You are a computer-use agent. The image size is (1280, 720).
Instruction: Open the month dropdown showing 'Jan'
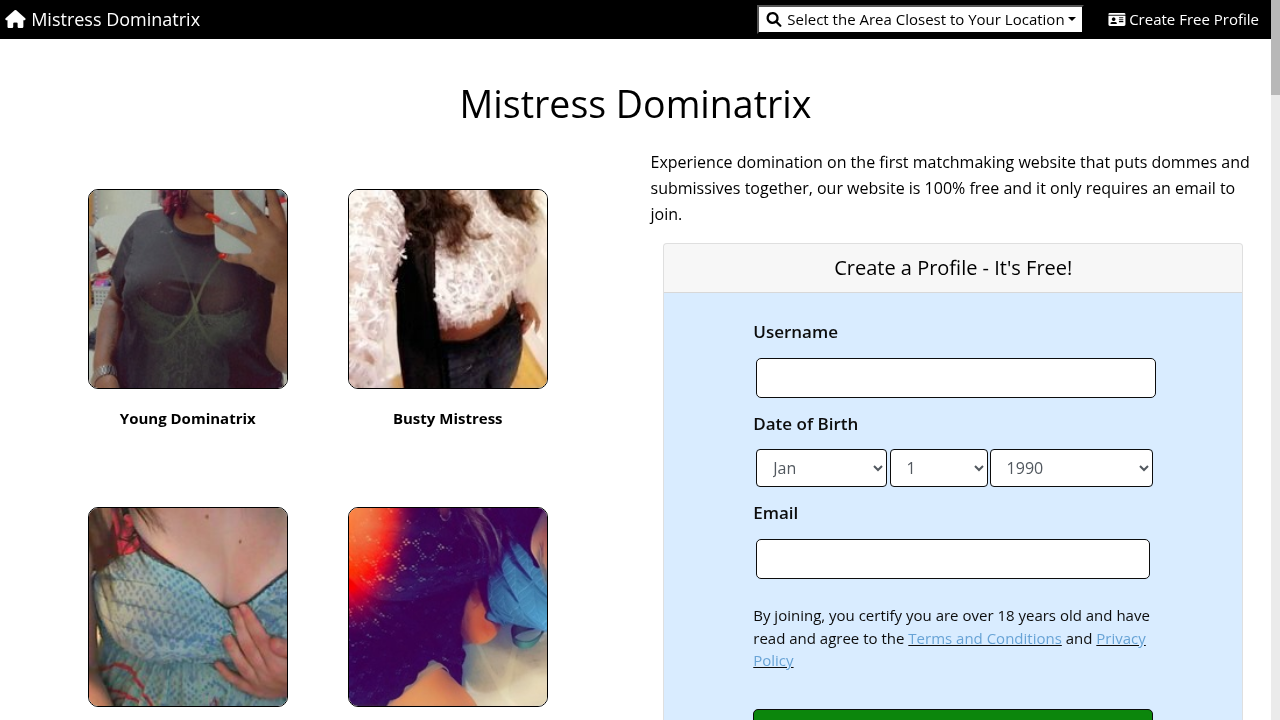tap(820, 468)
